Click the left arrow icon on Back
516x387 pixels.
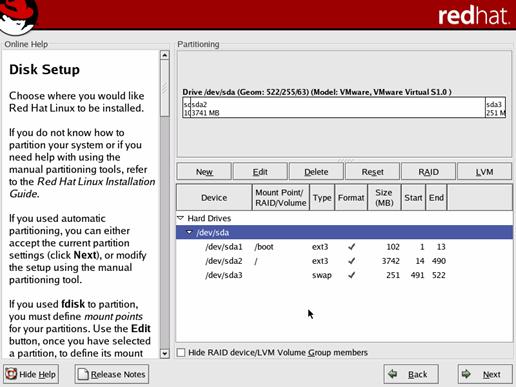tap(392, 374)
